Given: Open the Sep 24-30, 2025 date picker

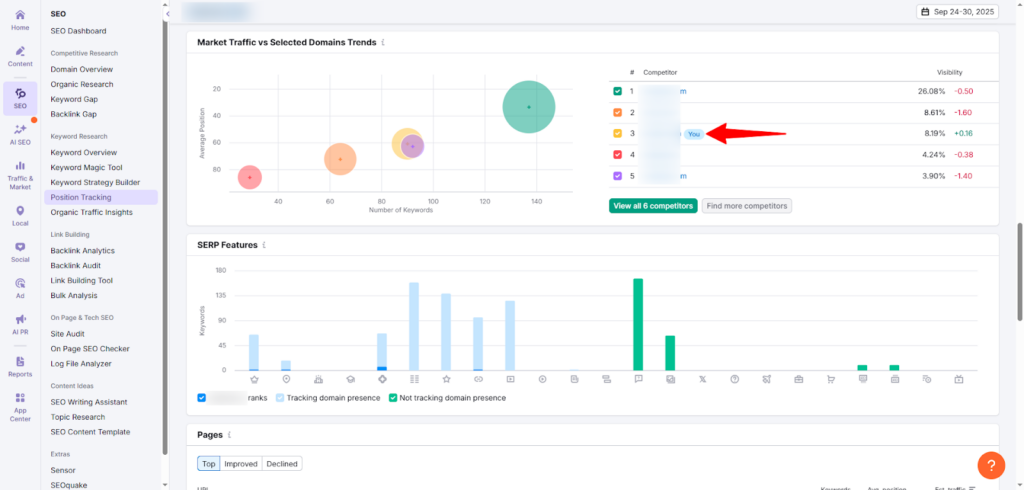Looking at the screenshot, I should pyautogui.click(x=958, y=12).
